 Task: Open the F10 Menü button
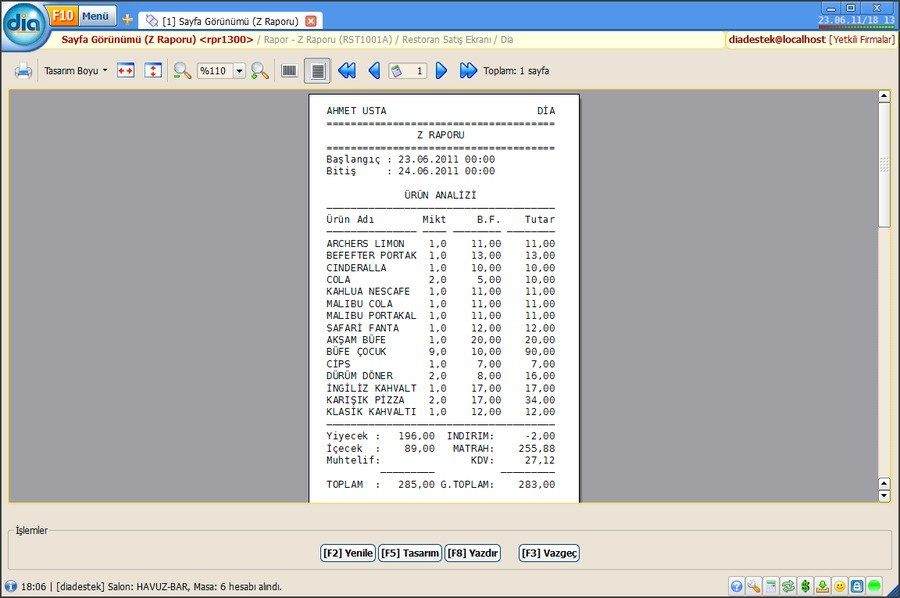click(82, 15)
